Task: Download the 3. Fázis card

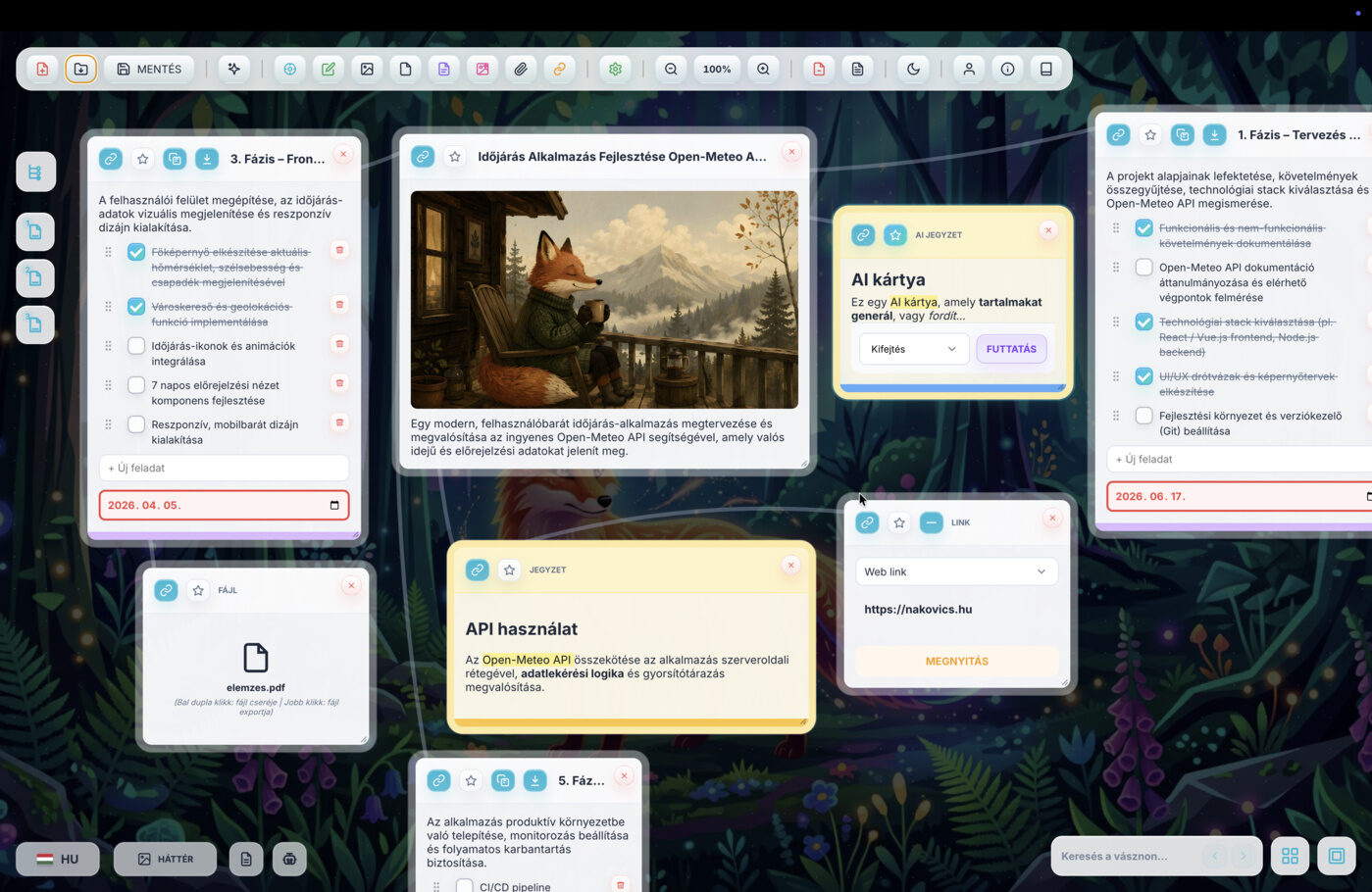Action: click(207, 159)
